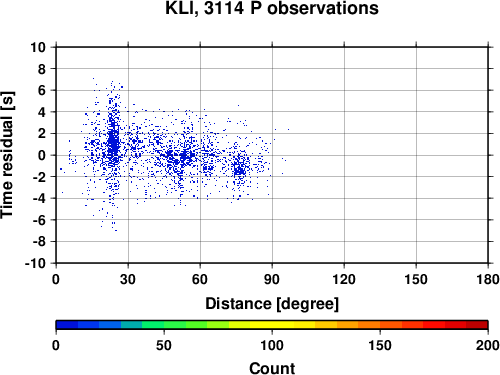
Task: Click the x-axis tick label 120
Action: [344, 279]
